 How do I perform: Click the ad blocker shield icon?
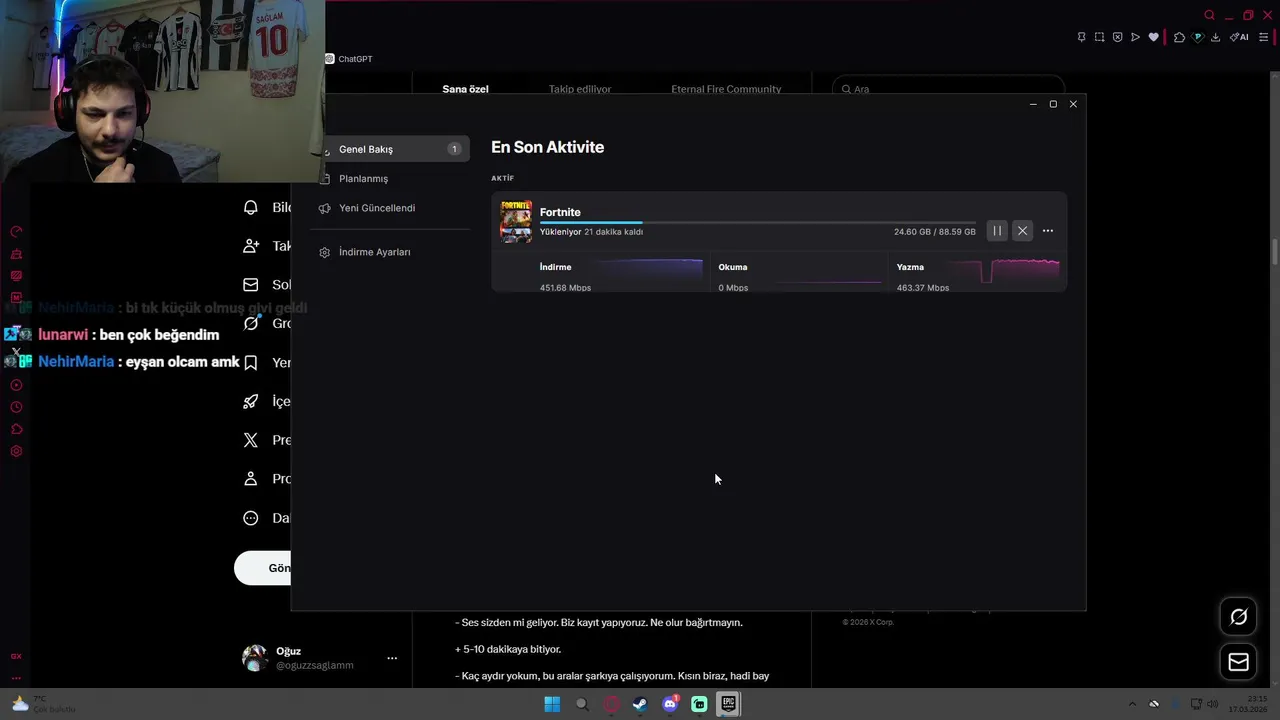pos(1117,37)
